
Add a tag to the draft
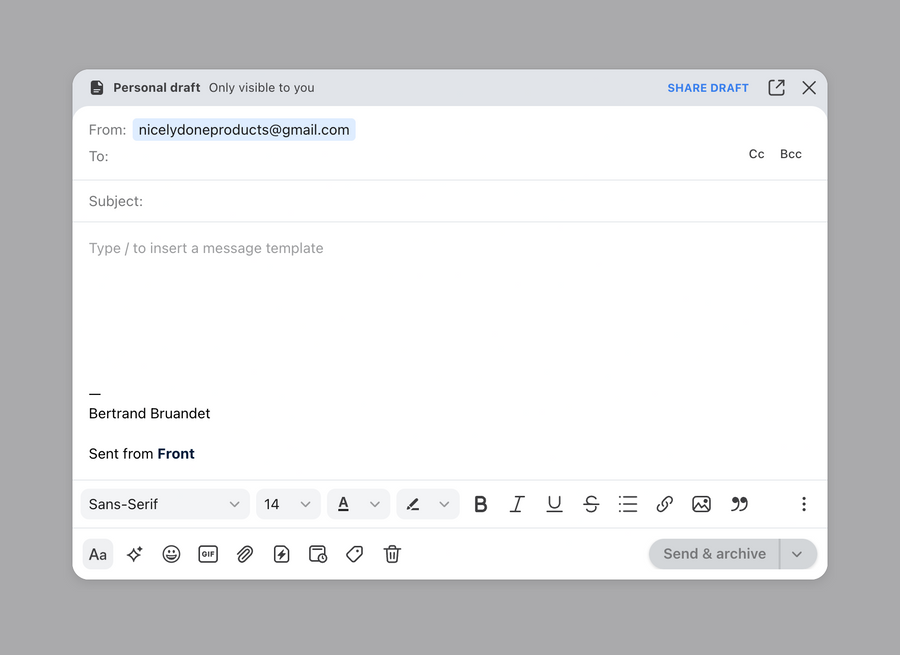click(x=355, y=554)
